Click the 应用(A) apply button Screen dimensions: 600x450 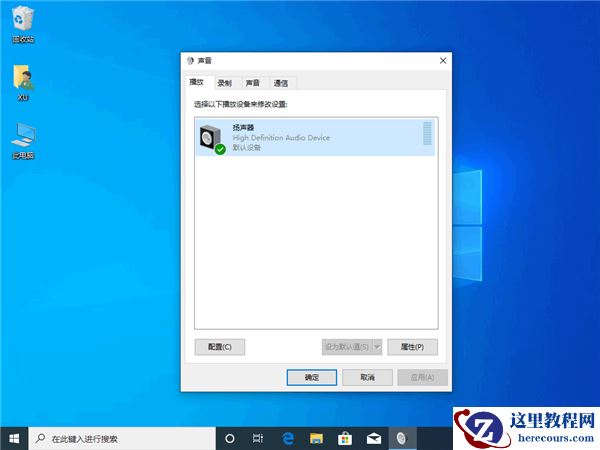pyautogui.click(x=422, y=378)
